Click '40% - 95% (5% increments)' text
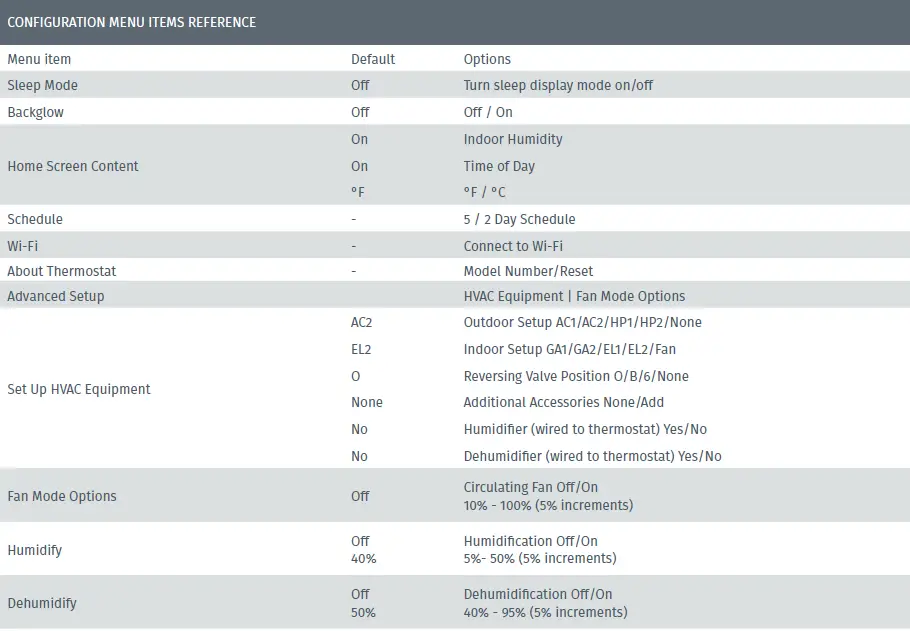This screenshot has height=631, width=910. [x=545, y=612]
